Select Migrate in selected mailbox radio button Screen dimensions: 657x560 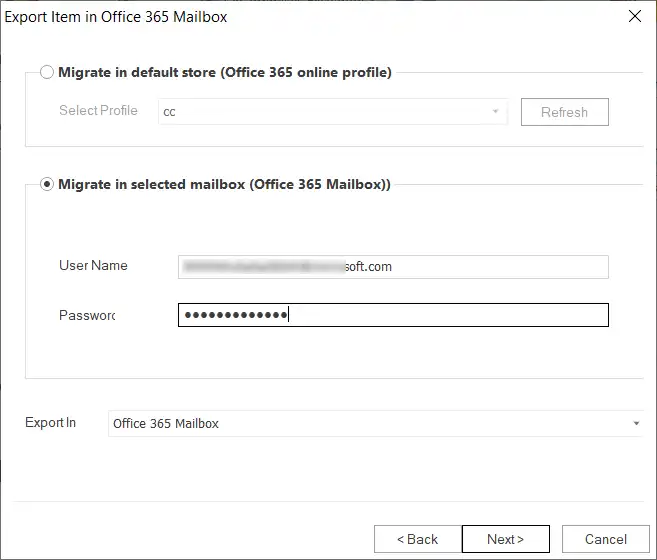tap(47, 184)
